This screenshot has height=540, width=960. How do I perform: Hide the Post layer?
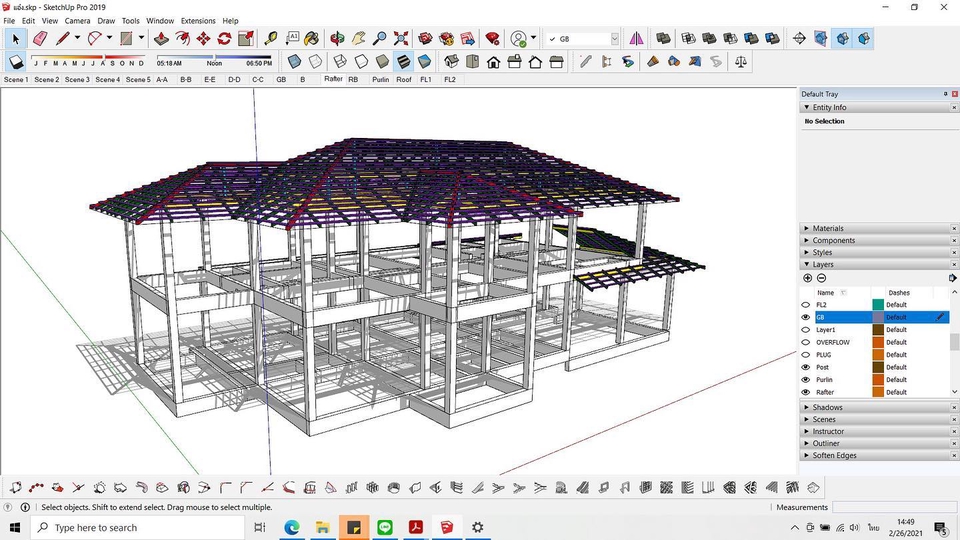point(806,367)
